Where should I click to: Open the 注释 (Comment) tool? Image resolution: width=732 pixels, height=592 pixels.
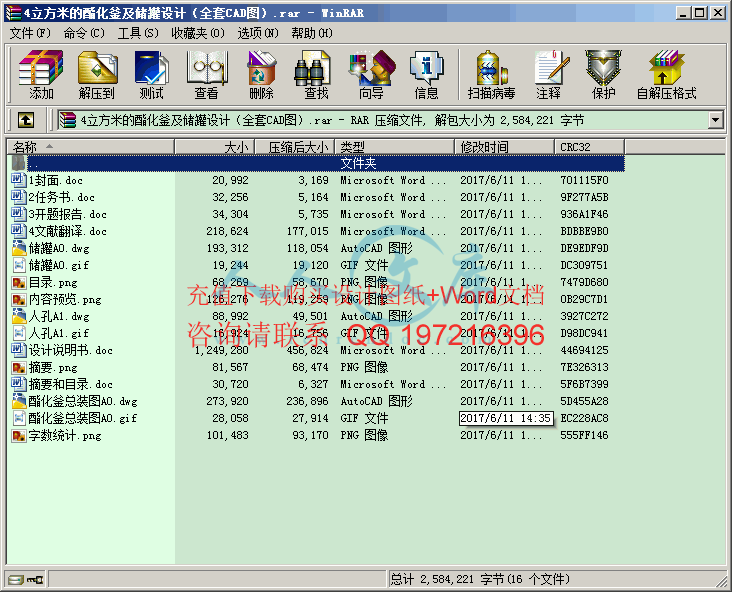point(549,75)
